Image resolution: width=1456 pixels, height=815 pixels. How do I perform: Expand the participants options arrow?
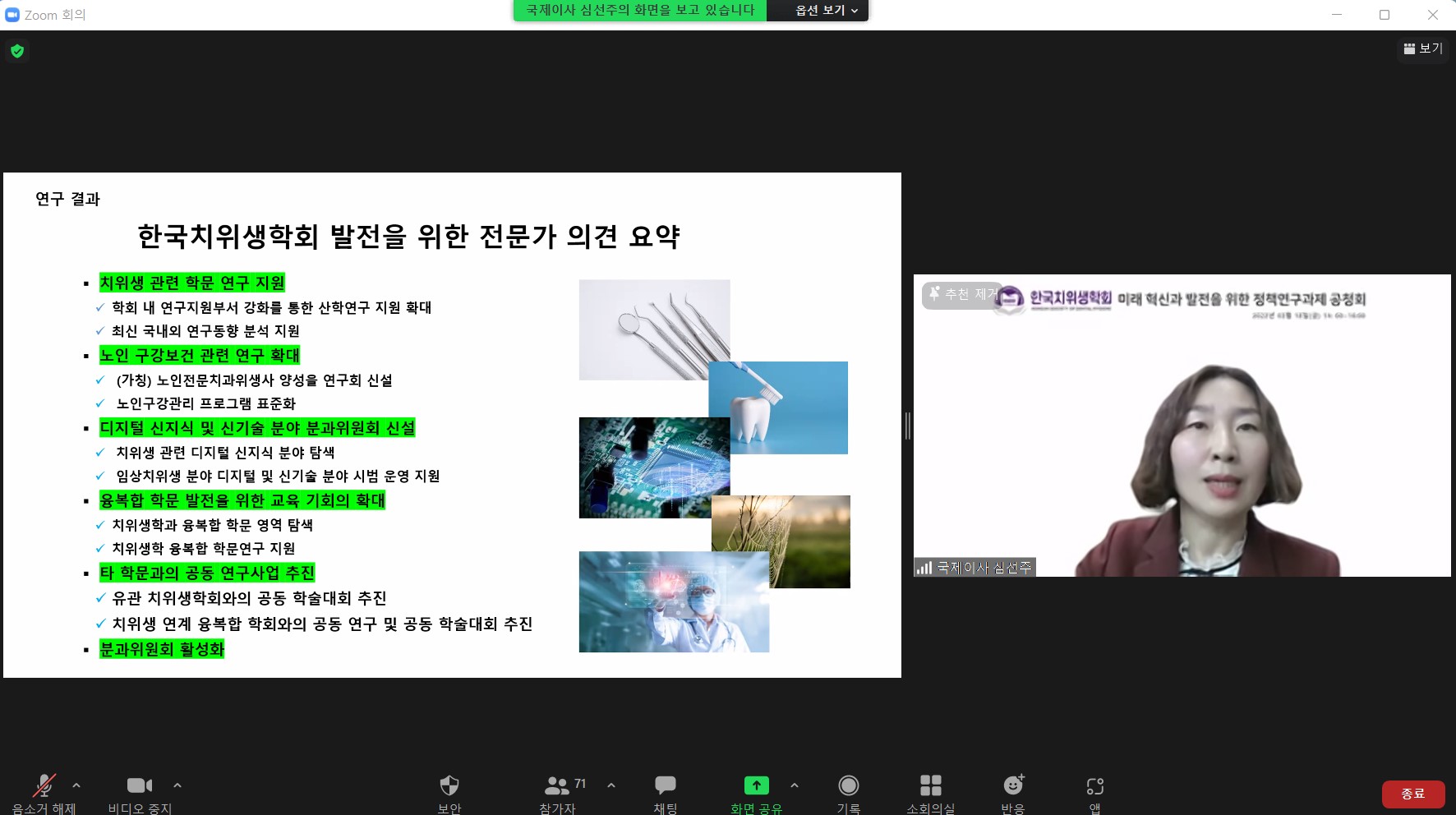[611, 785]
